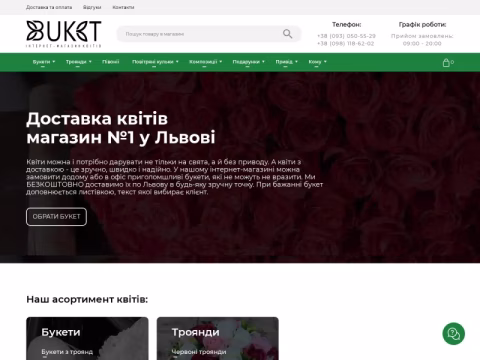Open the Контакти link
This screenshot has height=360, width=480.
[x=123, y=7]
